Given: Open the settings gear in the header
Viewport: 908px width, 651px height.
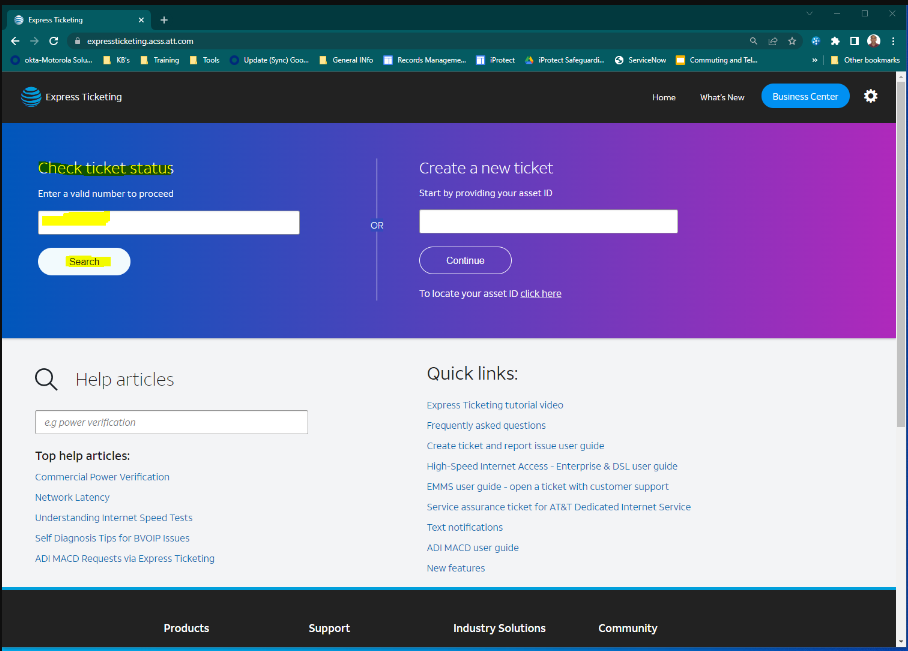Looking at the screenshot, I should 870,96.
